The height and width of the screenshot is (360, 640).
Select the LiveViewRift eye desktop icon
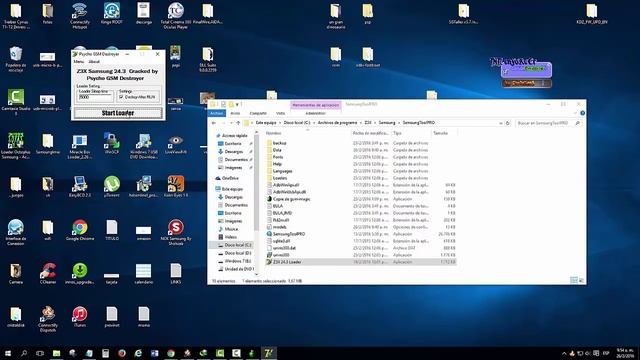(x=176, y=144)
